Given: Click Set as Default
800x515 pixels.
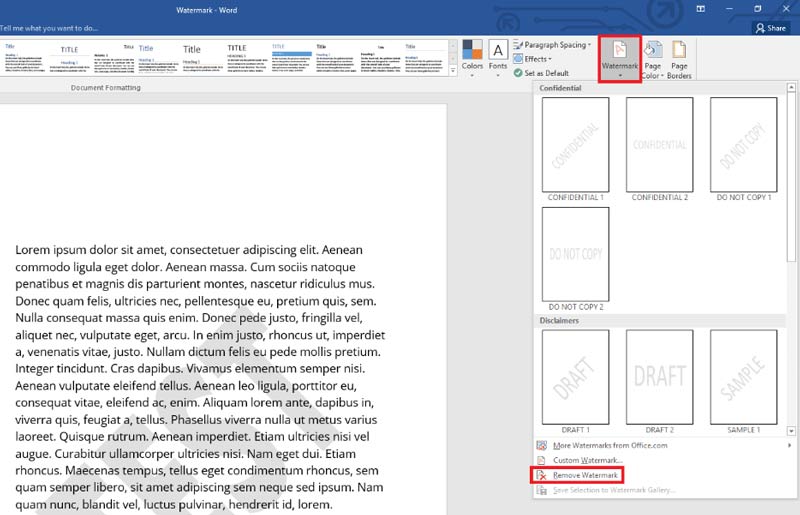Looking at the screenshot, I should [541, 73].
